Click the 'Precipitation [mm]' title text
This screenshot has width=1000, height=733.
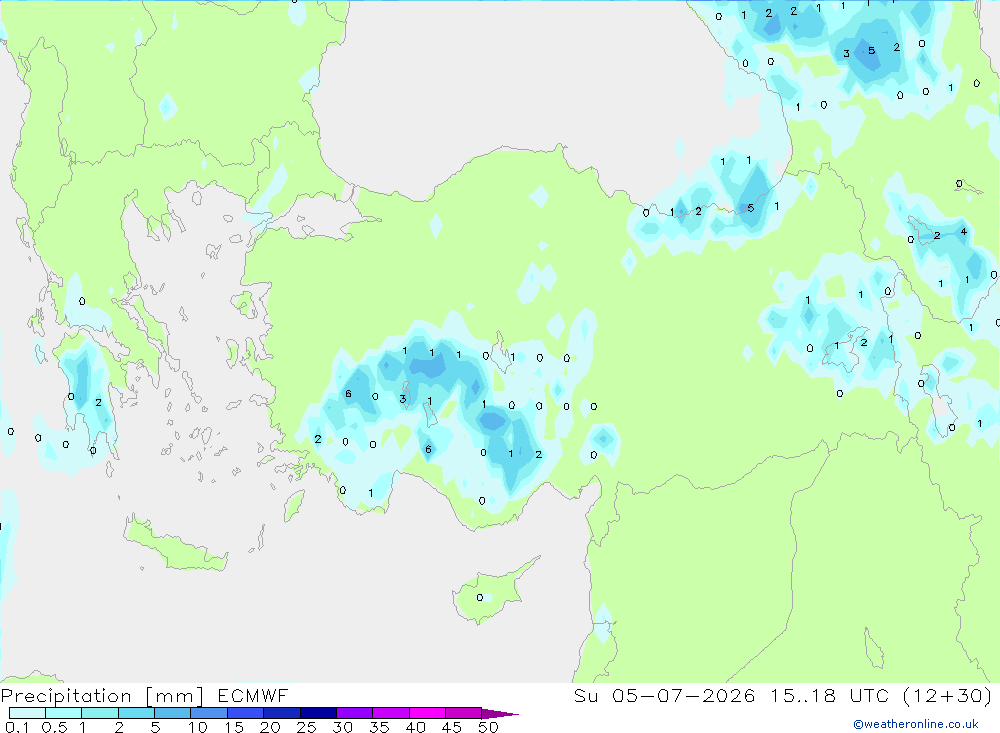(102, 696)
